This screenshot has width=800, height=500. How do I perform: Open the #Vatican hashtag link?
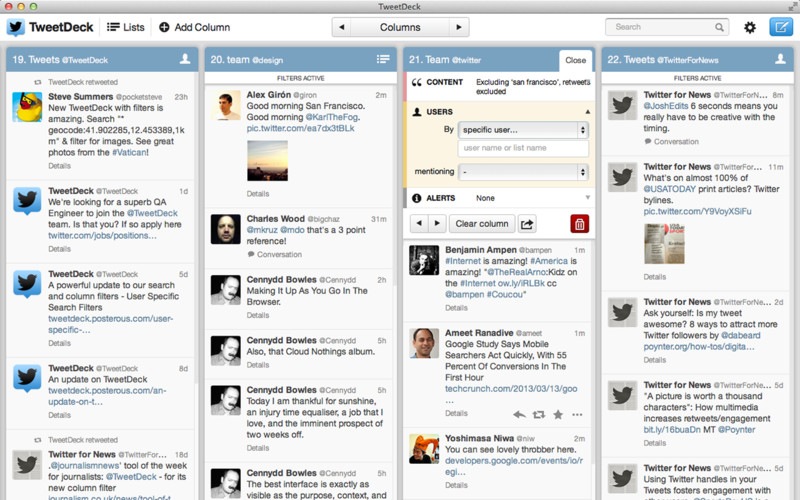pos(129,152)
